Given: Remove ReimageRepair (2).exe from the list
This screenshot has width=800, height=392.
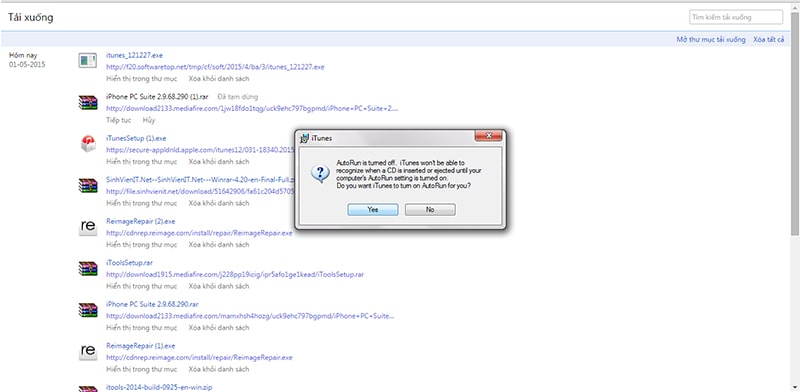Looking at the screenshot, I should (219, 245).
